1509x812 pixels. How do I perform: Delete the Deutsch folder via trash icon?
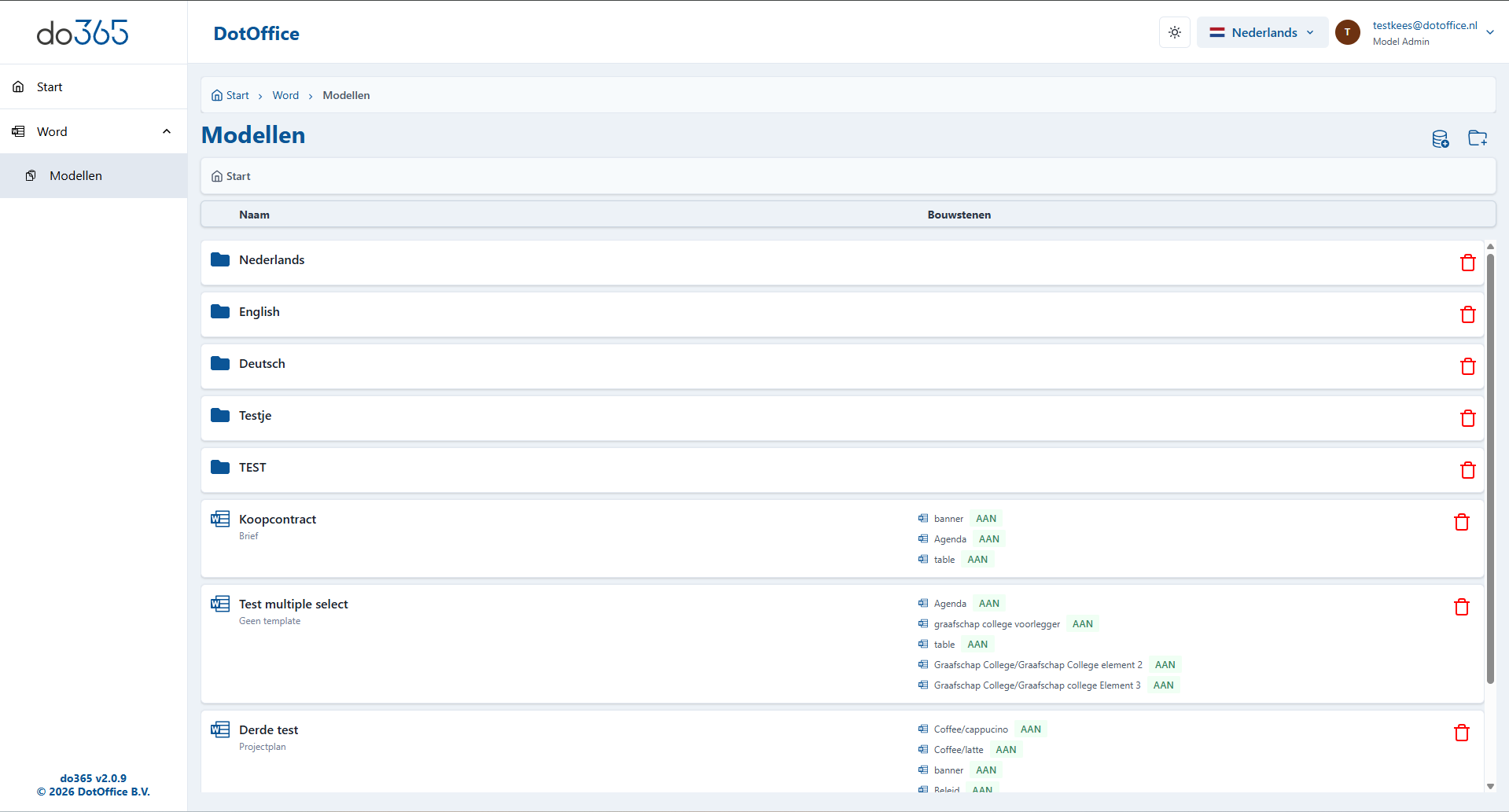point(1467,366)
